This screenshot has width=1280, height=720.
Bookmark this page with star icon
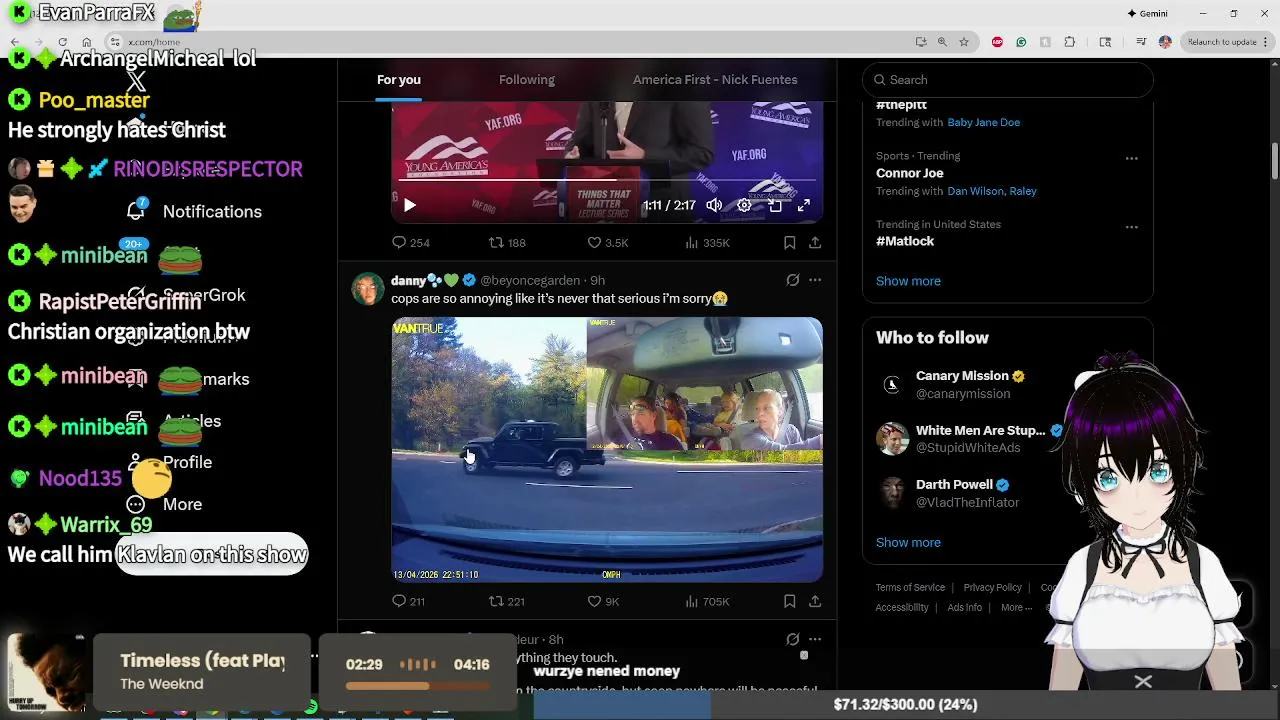(x=964, y=42)
